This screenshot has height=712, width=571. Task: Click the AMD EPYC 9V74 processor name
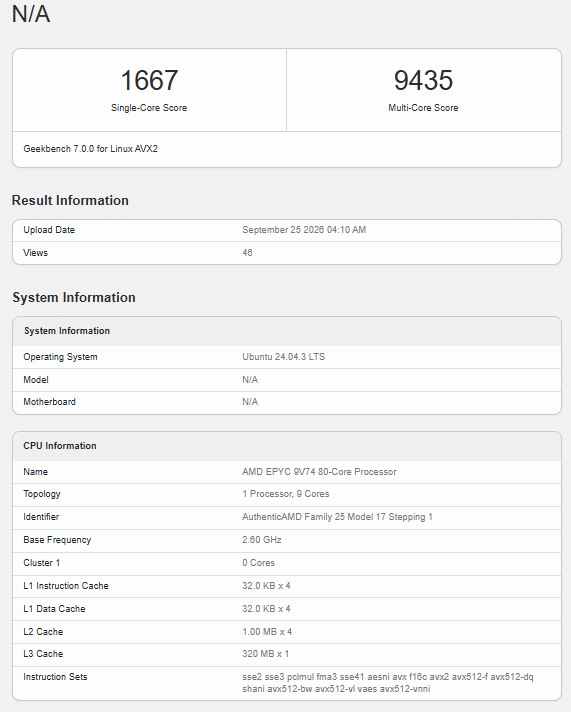(x=319, y=472)
